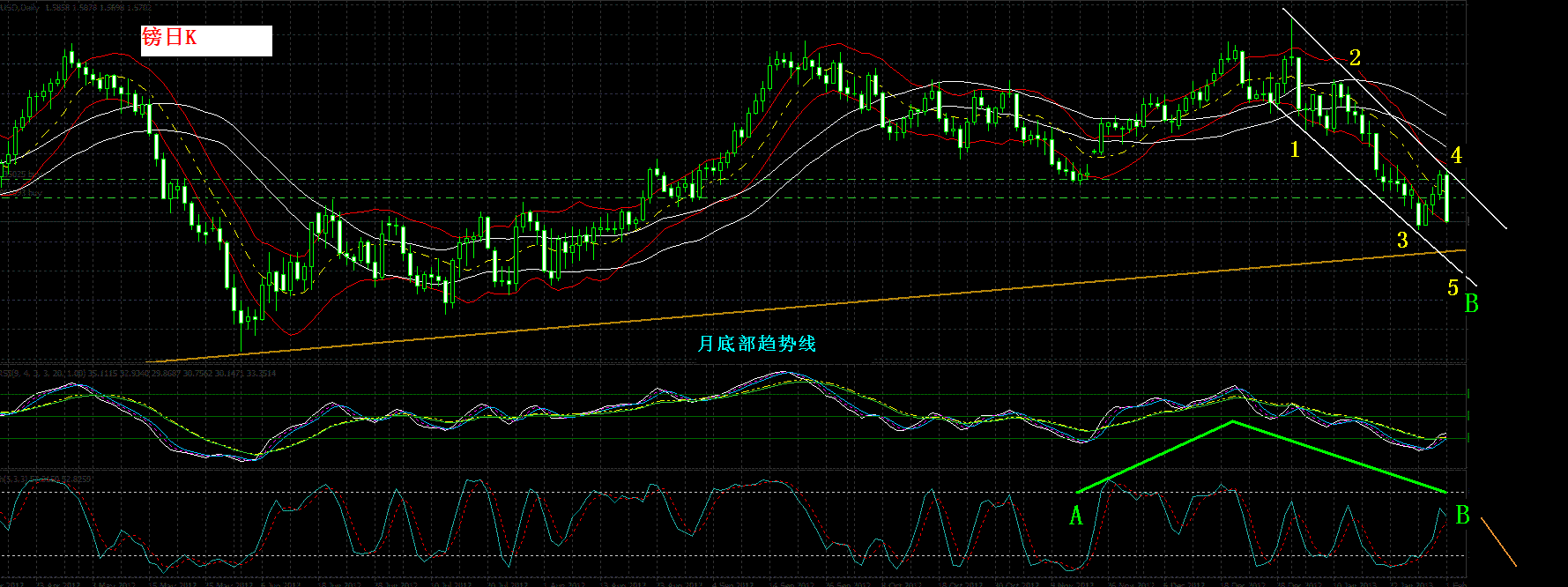The image size is (1568, 587).
Task: Select the yellow wave label 5
Action: 1453,288
